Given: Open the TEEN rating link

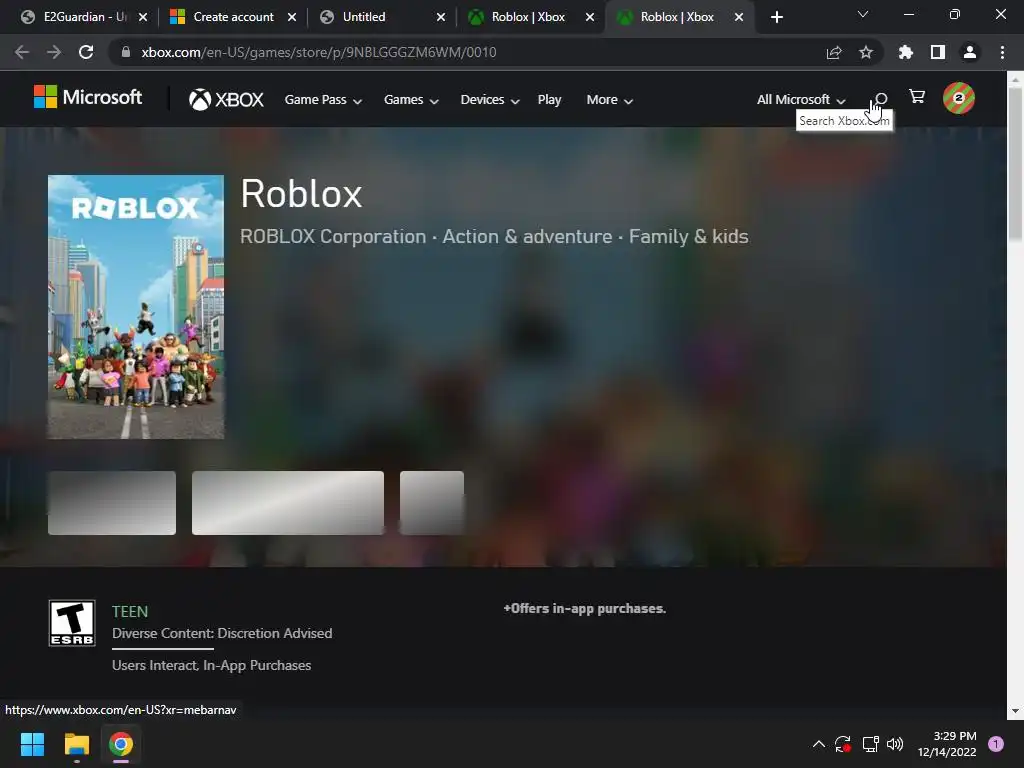Looking at the screenshot, I should pos(130,611).
